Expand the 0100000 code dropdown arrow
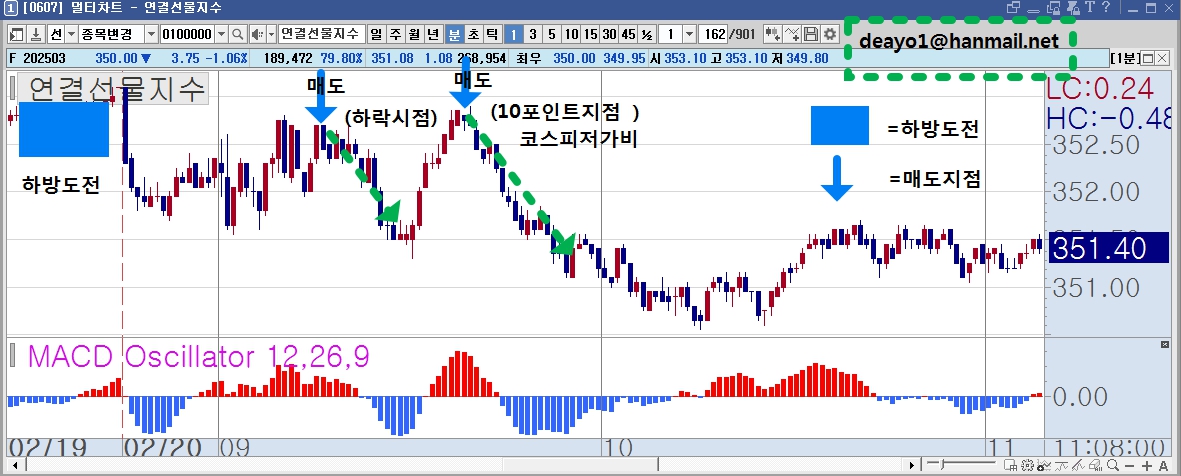The width and height of the screenshot is (1181, 476). pyautogui.click(x=221, y=34)
